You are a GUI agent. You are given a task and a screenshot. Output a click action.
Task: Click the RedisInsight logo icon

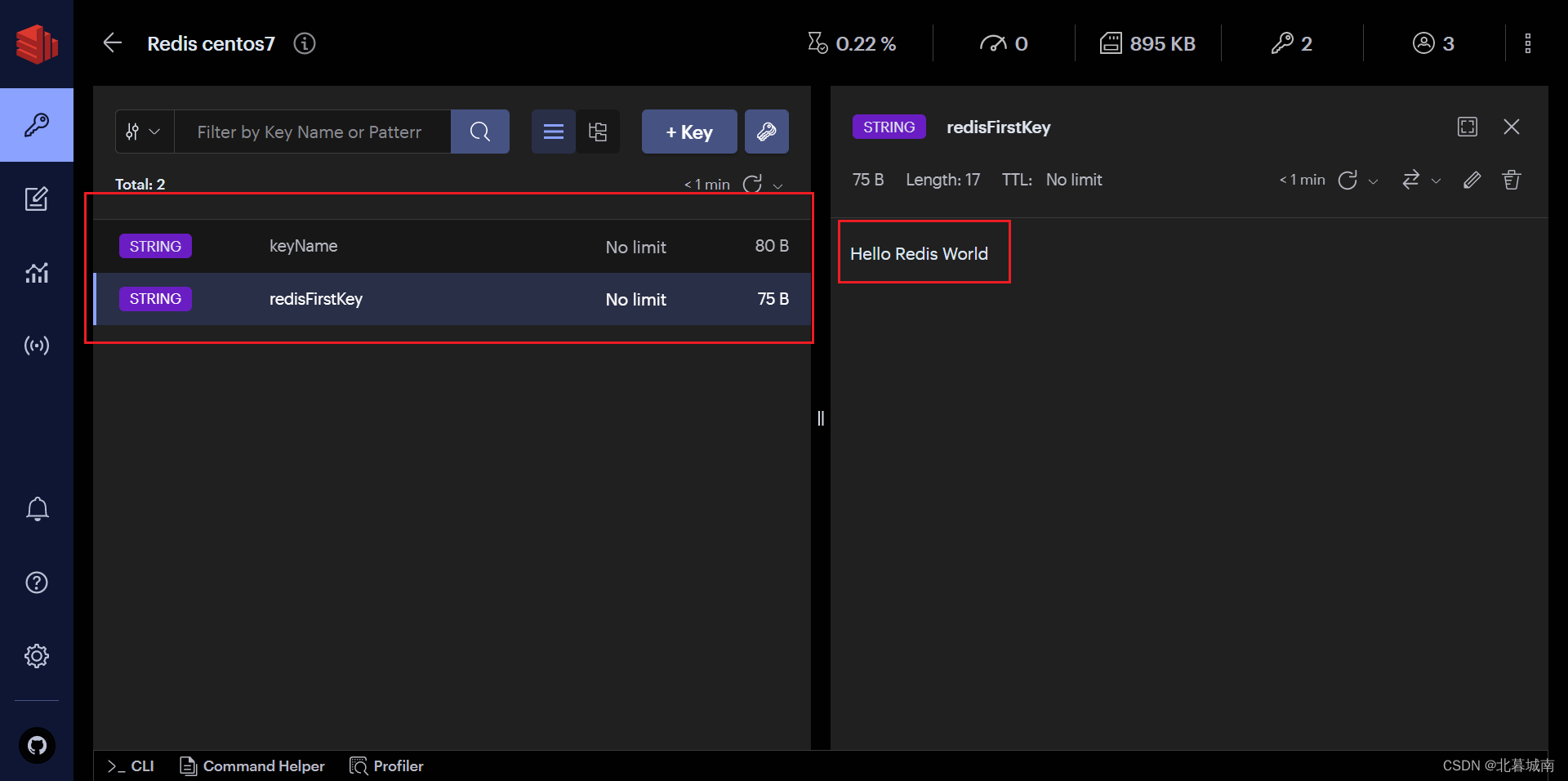[x=37, y=43]
